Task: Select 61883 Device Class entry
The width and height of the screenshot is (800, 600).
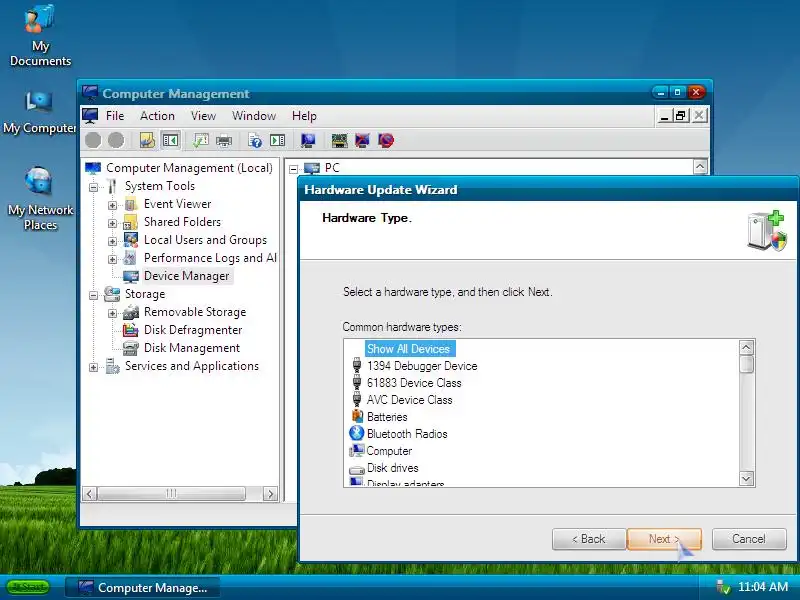Action: (x=414, y=383)
